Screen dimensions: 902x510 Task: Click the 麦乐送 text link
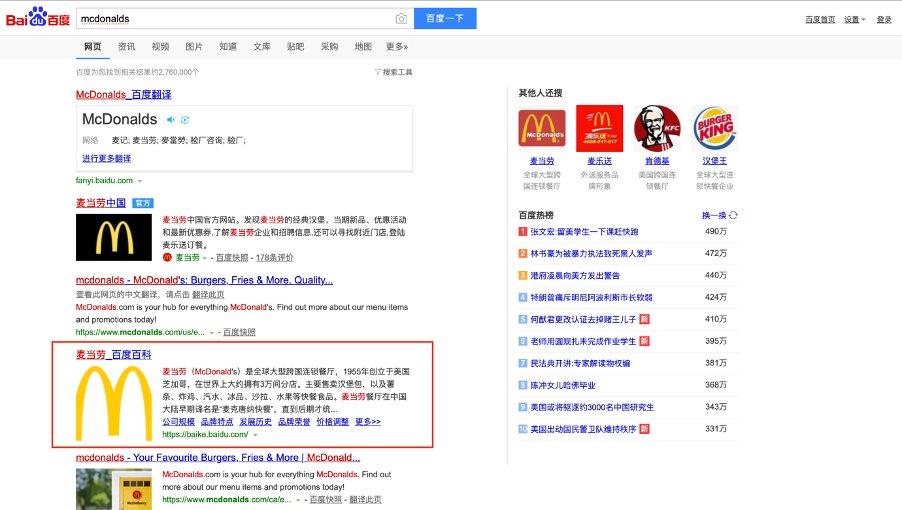(x=599, y=161)
